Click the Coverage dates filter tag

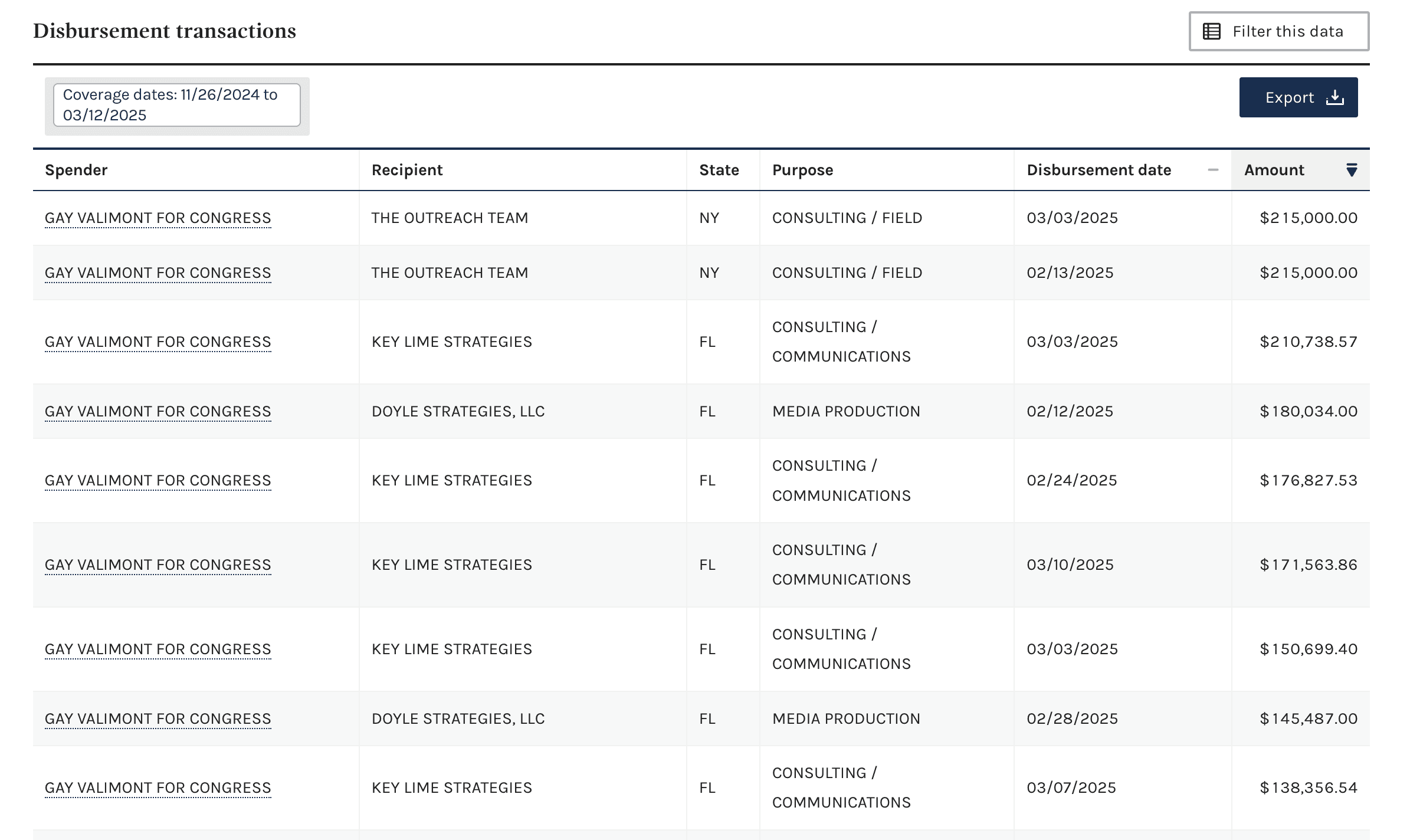pos(176,105)
